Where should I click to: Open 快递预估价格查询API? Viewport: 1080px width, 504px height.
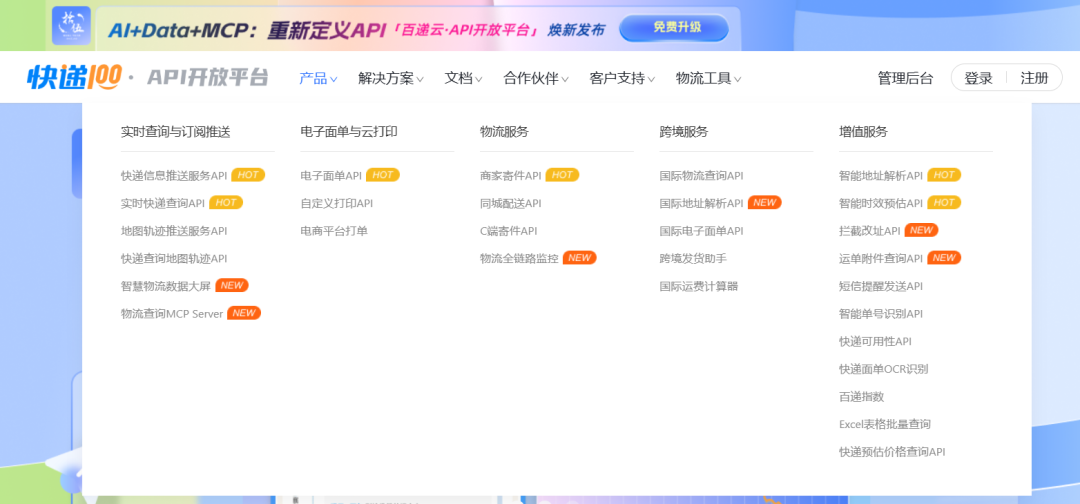click(x=892, y=452)
